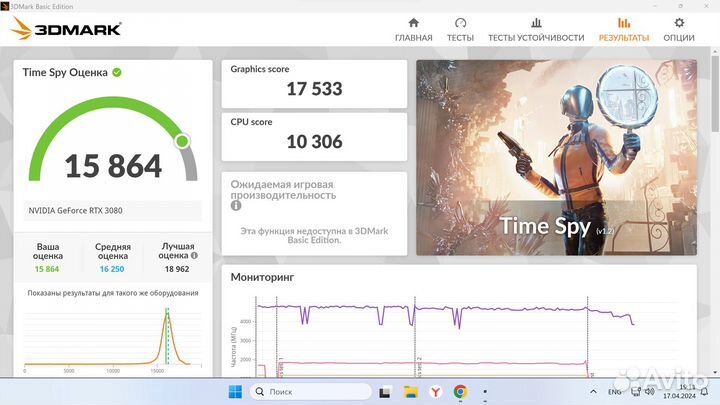Click the 3DMark logo

[x=66, y=28]
